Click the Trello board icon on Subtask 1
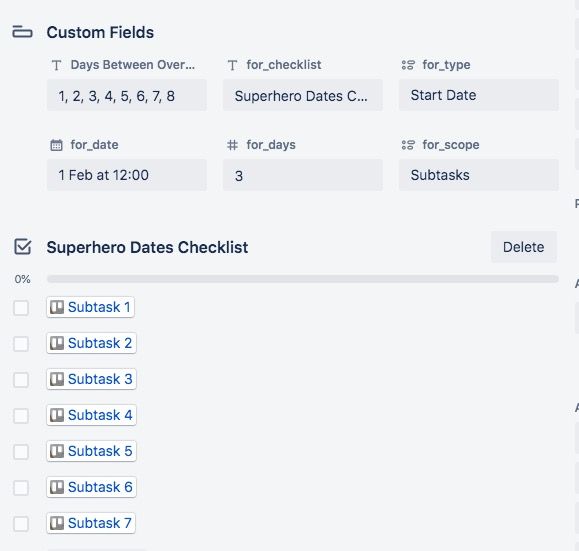579x551 pixels. [57, 307]
